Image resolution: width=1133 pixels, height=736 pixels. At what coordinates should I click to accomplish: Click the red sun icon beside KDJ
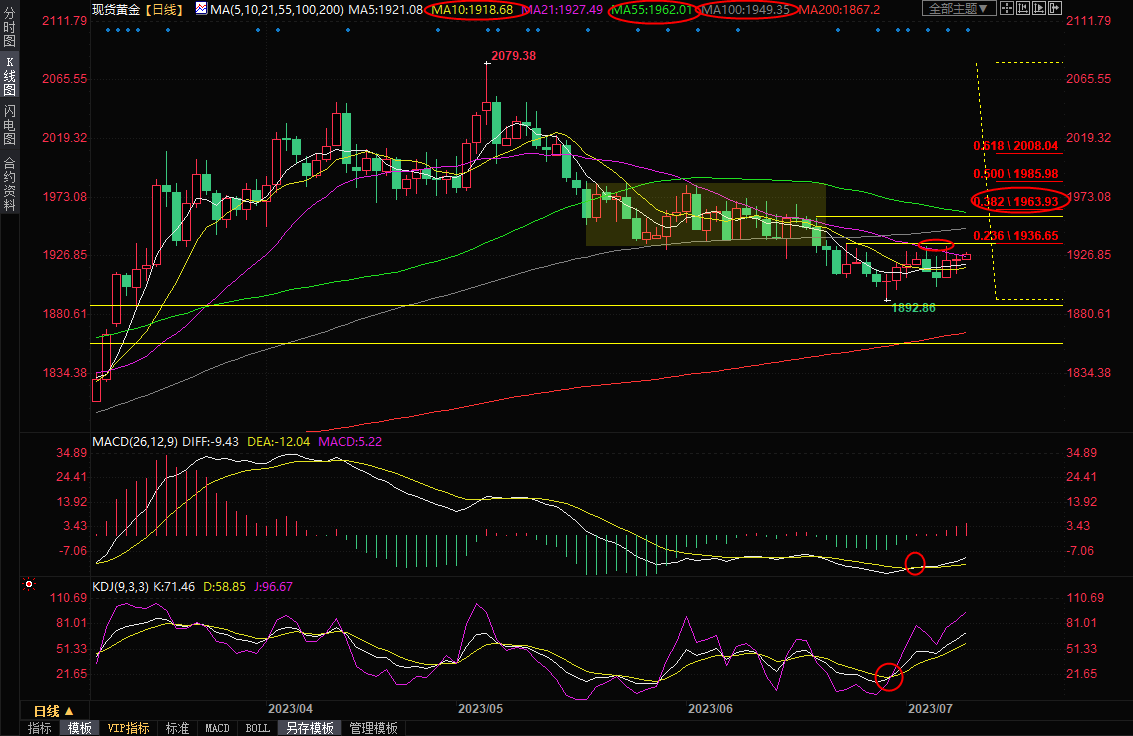(x=28, y=584)
